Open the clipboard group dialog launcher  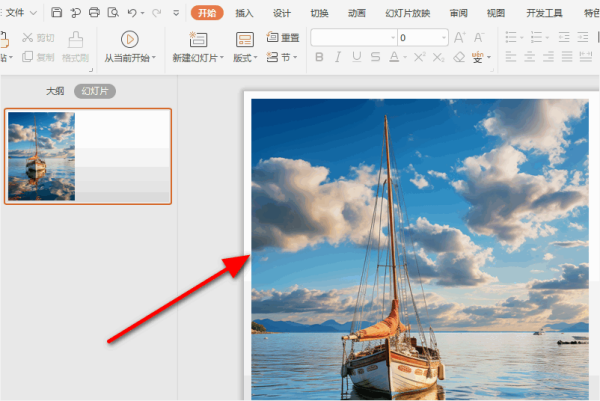coord(91,70)
